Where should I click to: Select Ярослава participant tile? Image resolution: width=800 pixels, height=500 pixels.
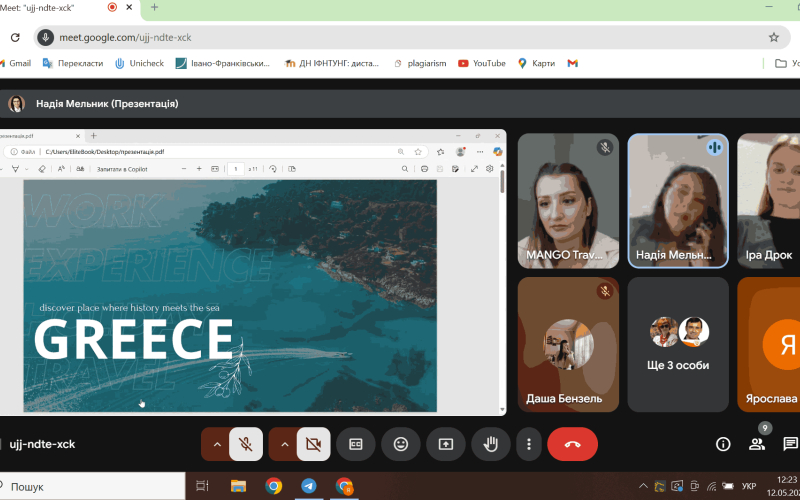point(769,344)
